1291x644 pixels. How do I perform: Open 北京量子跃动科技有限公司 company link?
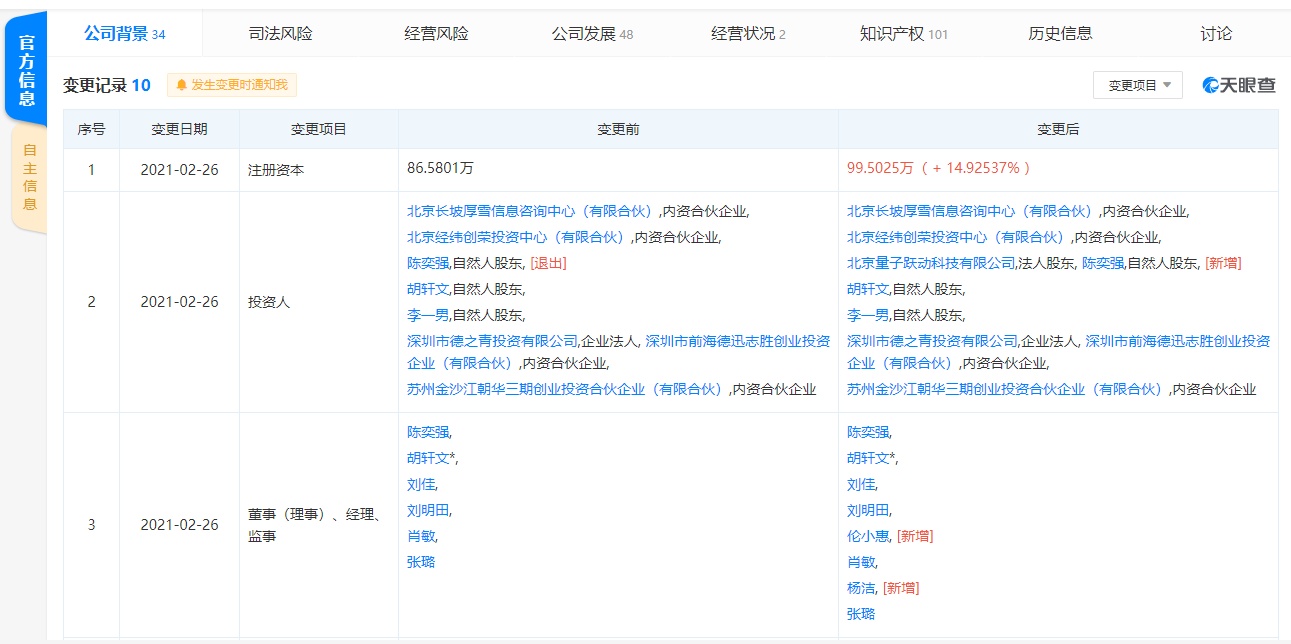pos(931,263)
